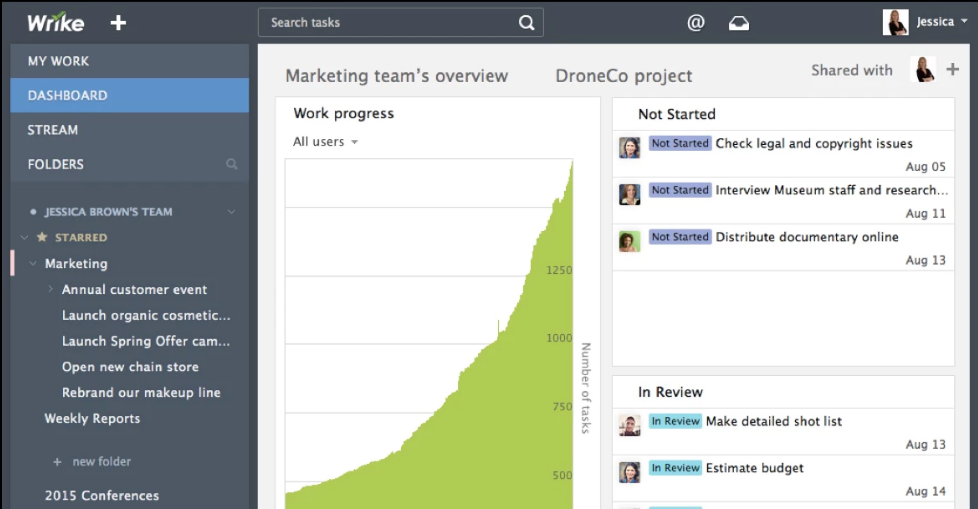The height and width of the screenshot is (509, 978).
Task: Open Interview Museum staff and research task
Action: pyautogui.click(x=831, y=190)
